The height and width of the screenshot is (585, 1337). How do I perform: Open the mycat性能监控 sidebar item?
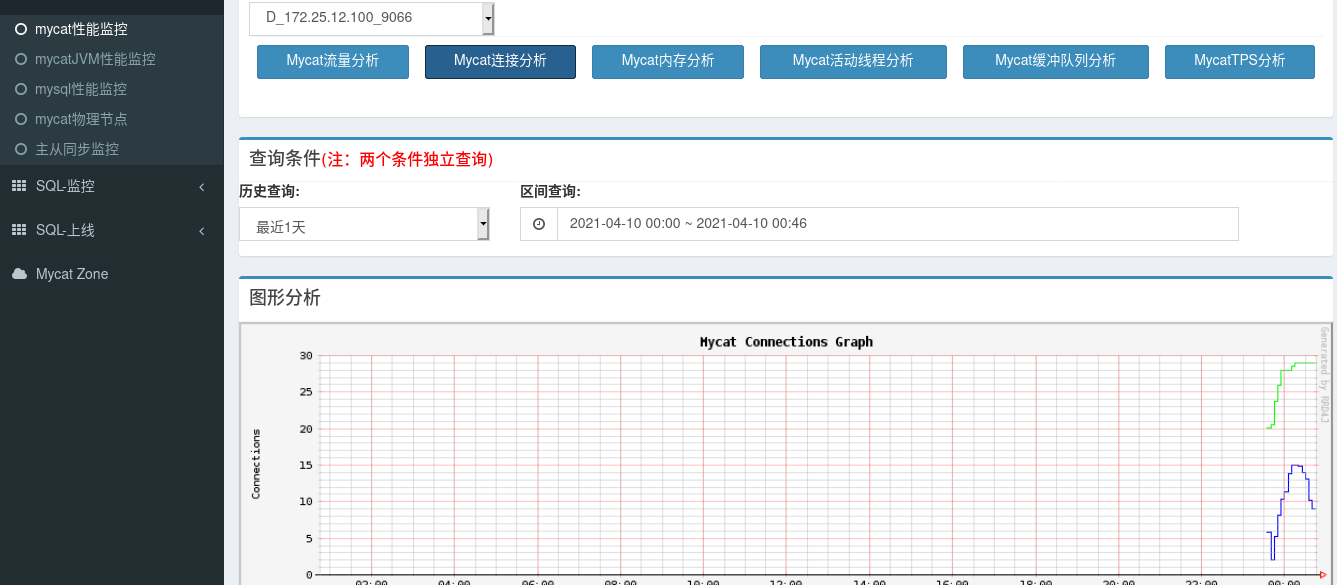click(112, 29)
